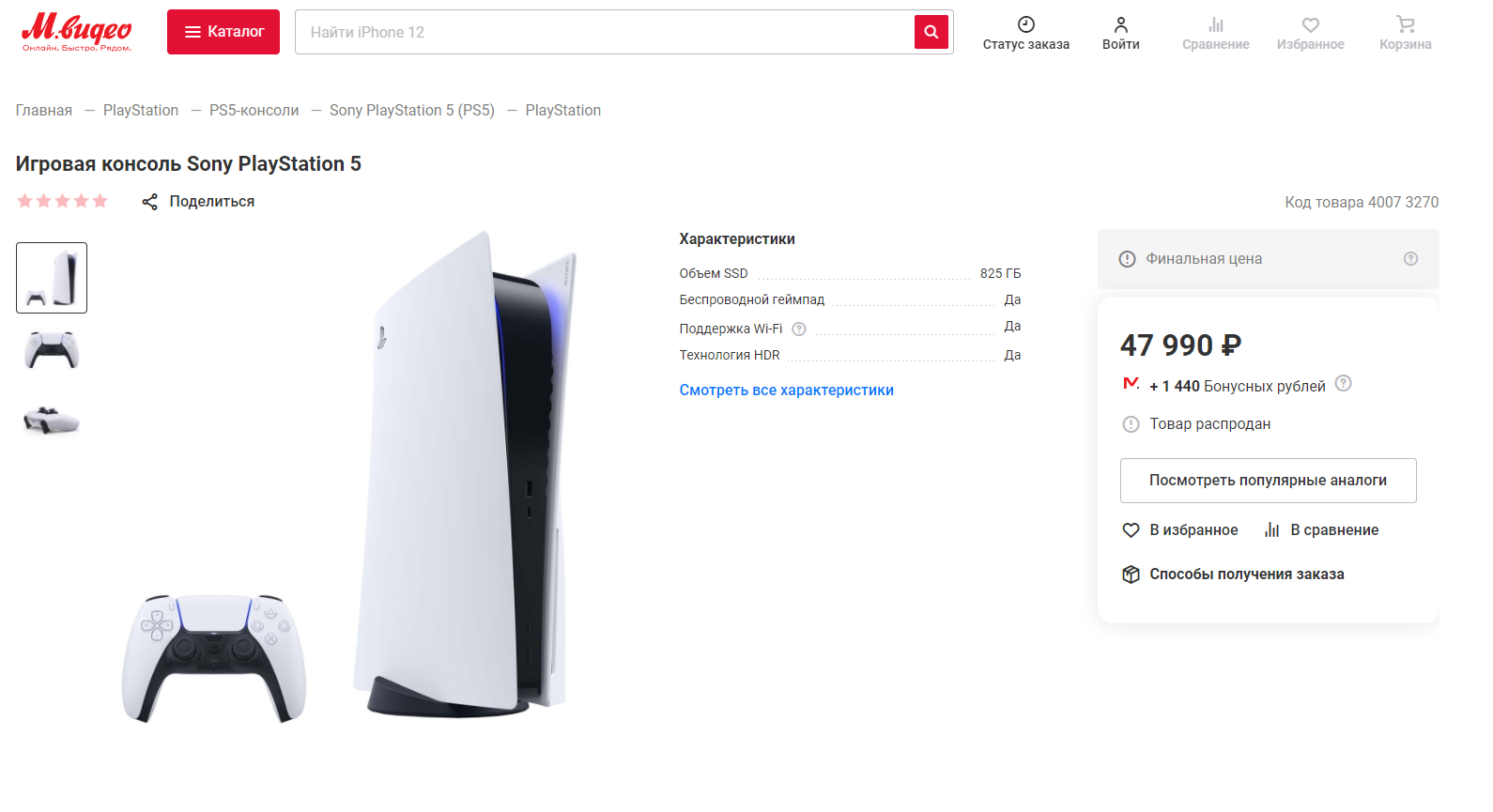Go to Главная breadcrumb
The image size is (1493, 812).
(44, 110)
